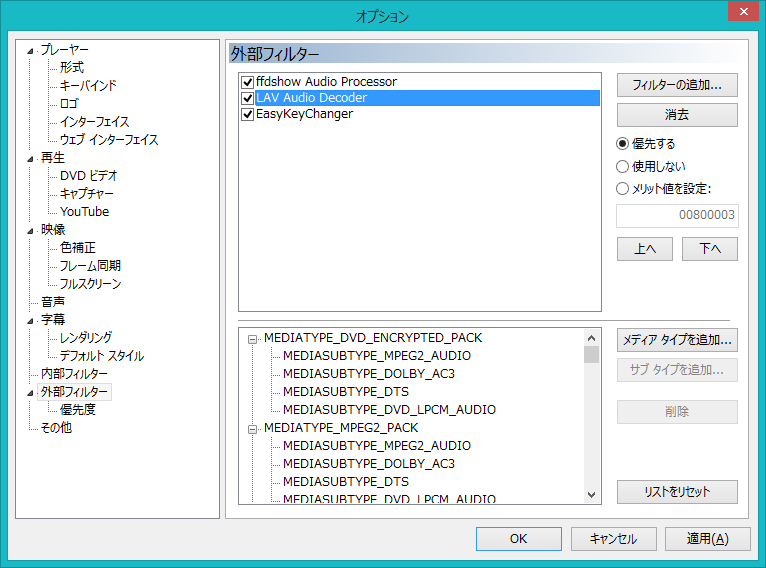Select 優先度 under 外部フィルター
The height and width of the screenshot is (568, 766).
tap(78, 409)
